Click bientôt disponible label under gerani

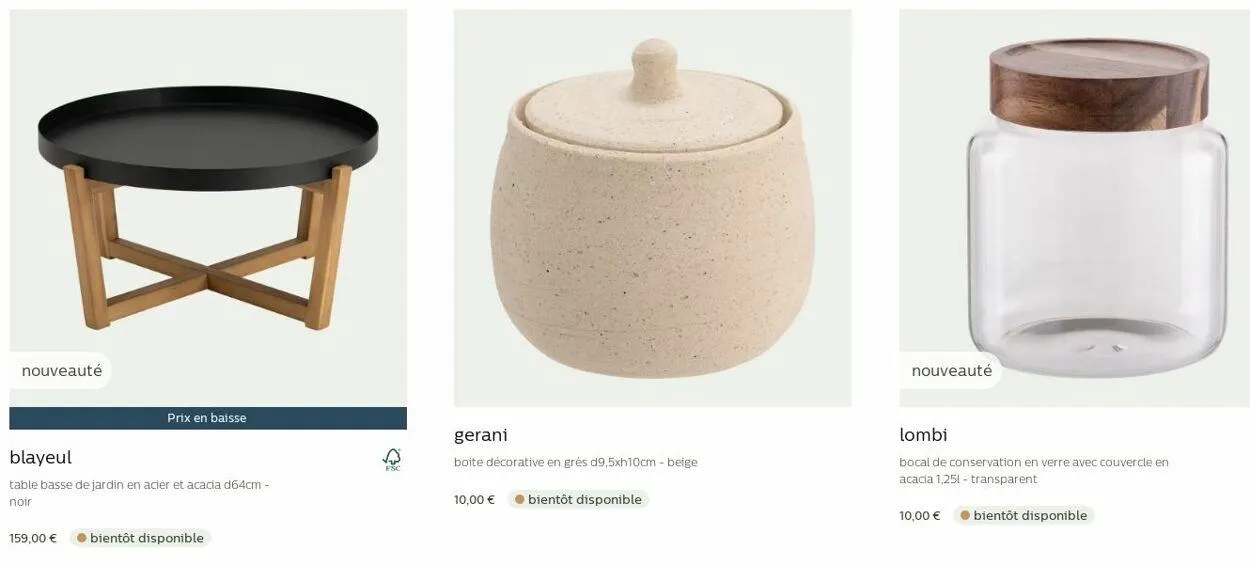[584, 499]
